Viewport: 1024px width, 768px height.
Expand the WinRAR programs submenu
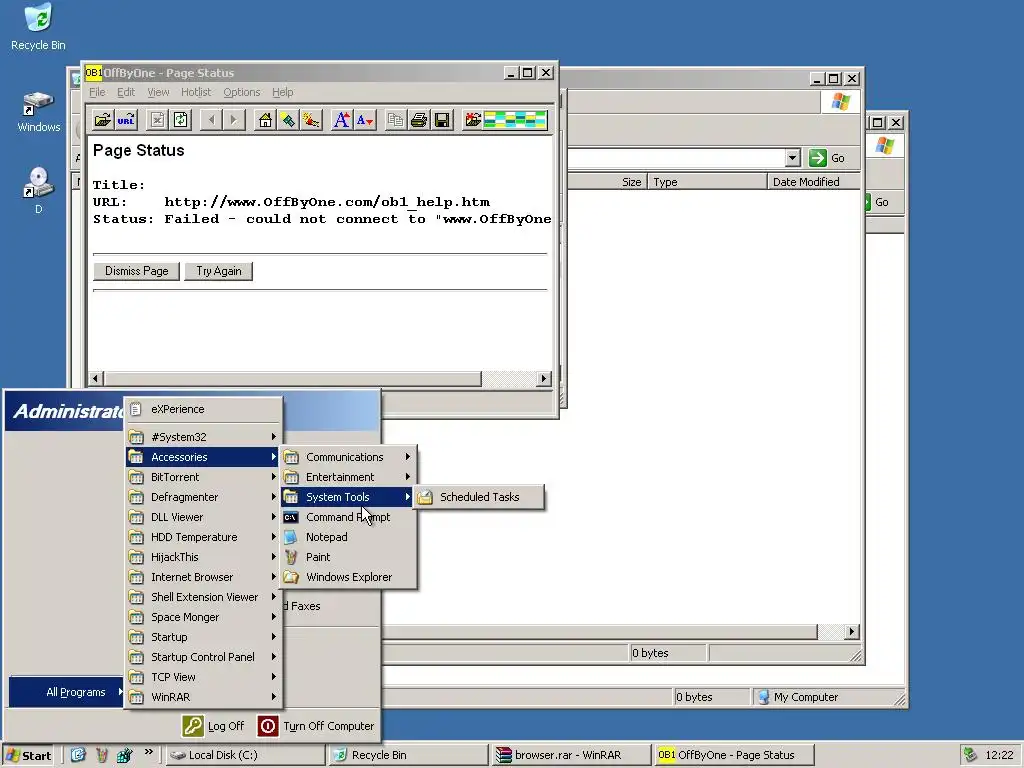click(203, 697)
